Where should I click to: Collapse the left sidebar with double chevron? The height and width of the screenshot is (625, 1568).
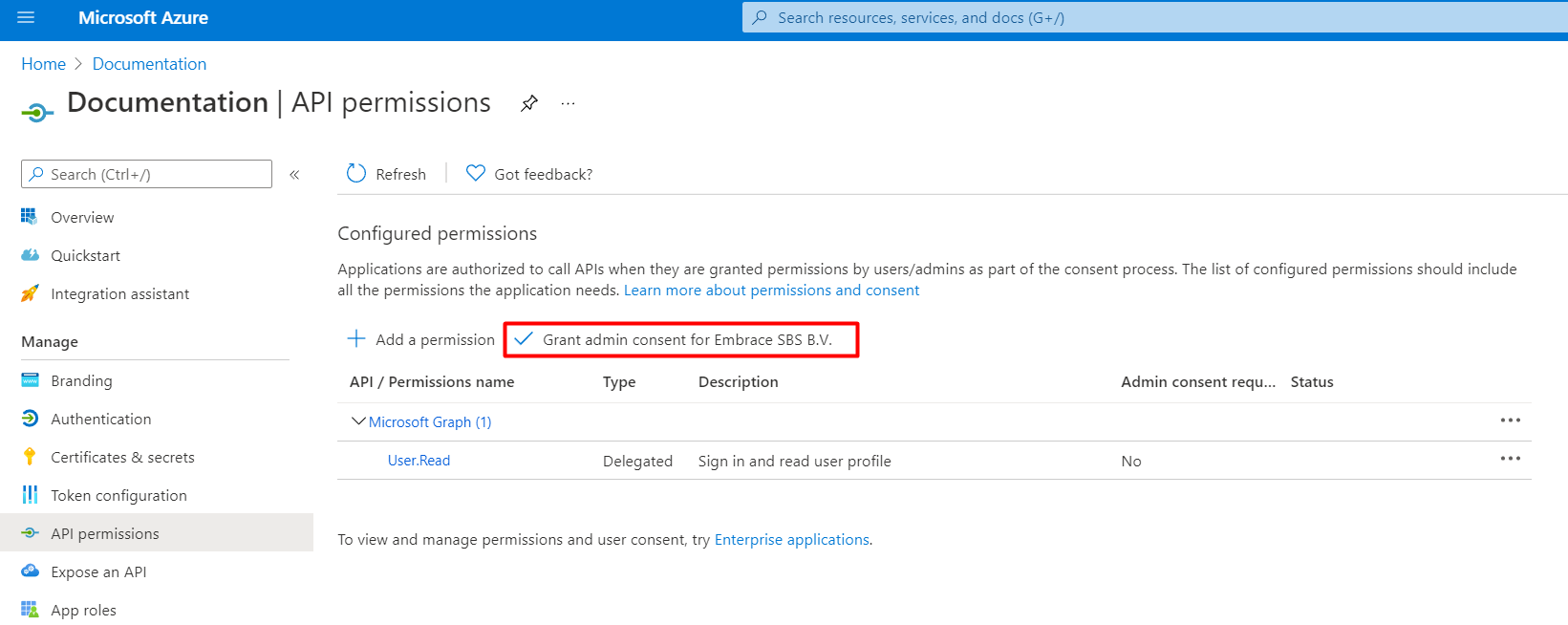[294, 174]
